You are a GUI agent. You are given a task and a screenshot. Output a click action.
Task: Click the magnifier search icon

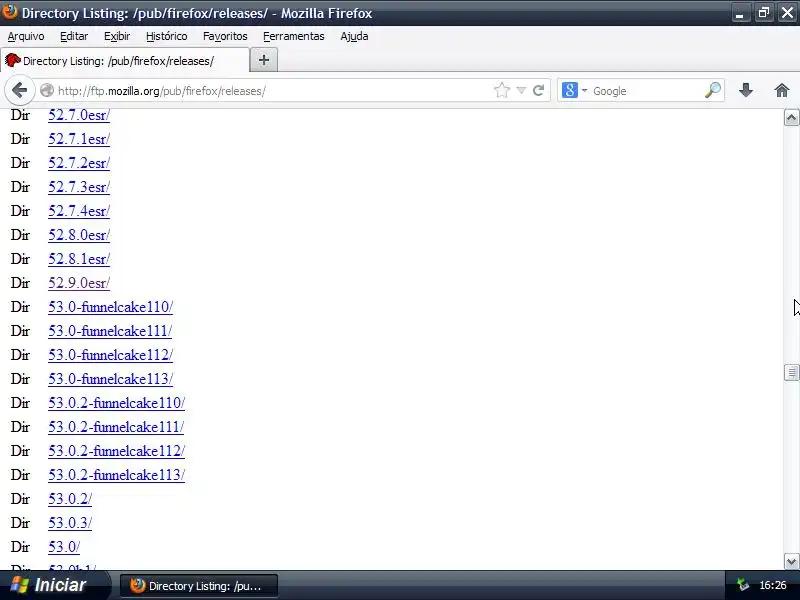pos(713,90)
